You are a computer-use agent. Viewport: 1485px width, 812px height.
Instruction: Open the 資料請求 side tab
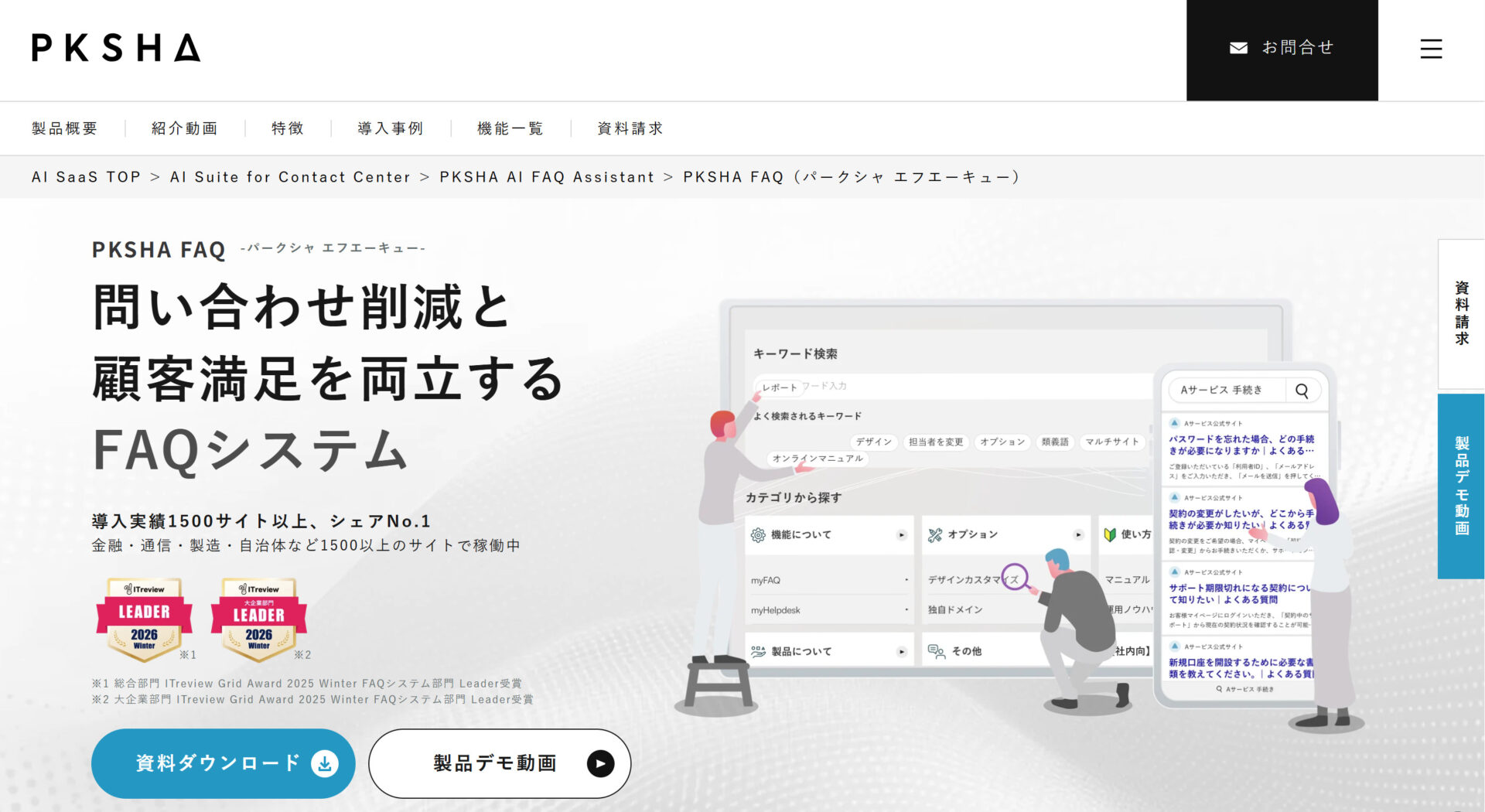click(x=1461, y=313)
